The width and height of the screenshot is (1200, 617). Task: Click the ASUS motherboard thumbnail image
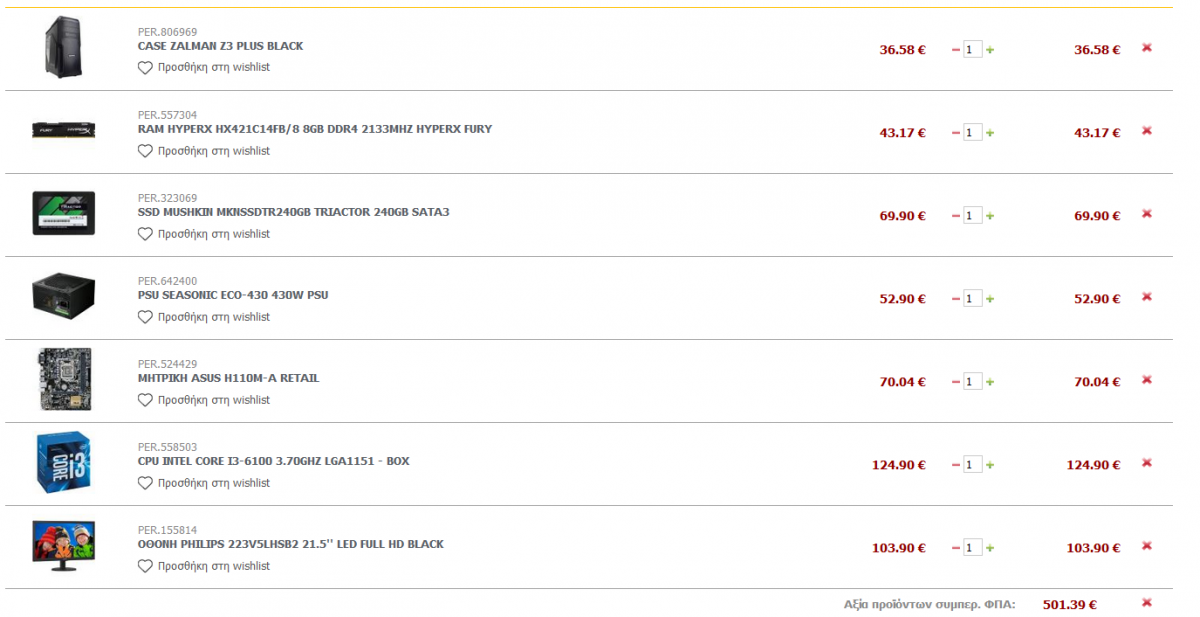point(64,379)
